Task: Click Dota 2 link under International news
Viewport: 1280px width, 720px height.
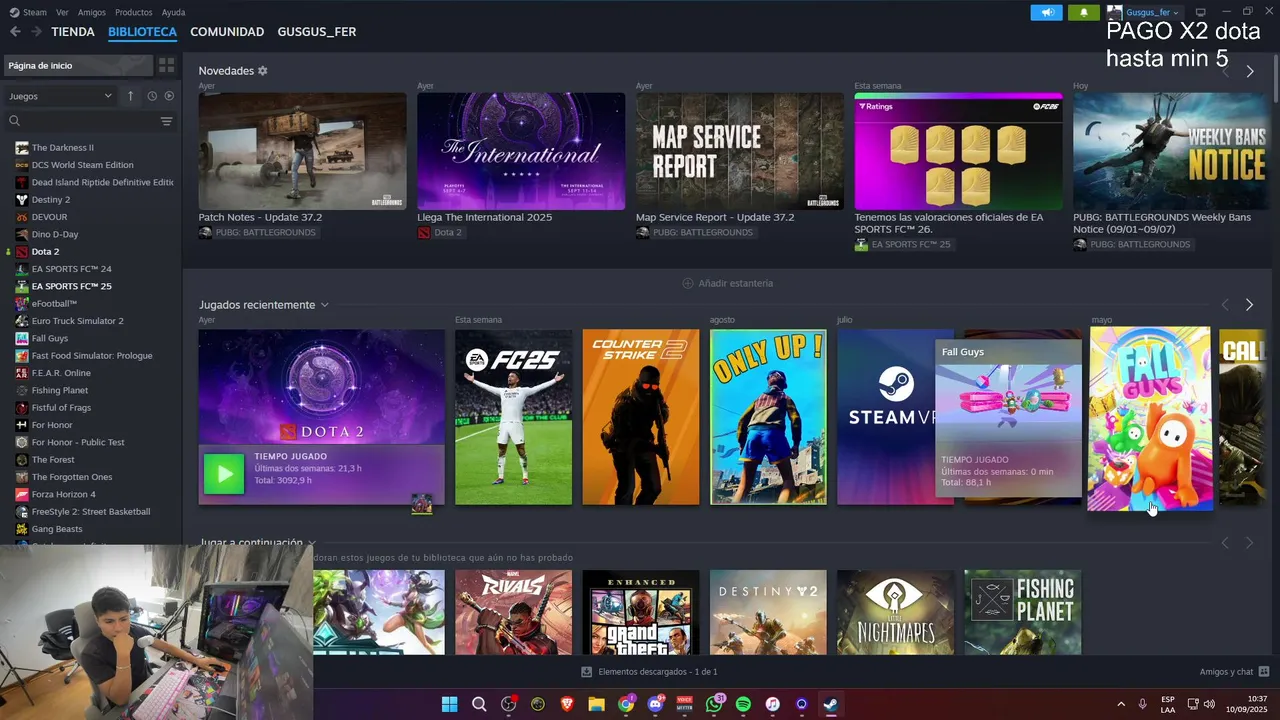Action: [448, 233]
